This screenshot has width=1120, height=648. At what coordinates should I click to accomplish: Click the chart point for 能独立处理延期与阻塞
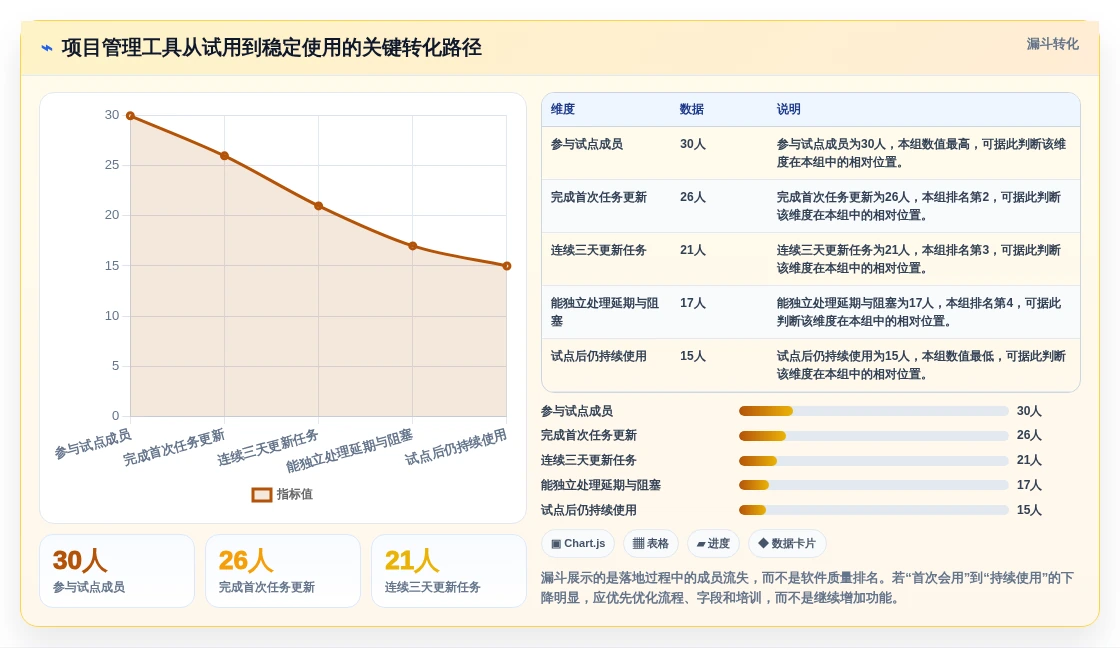tap(413, 246)
